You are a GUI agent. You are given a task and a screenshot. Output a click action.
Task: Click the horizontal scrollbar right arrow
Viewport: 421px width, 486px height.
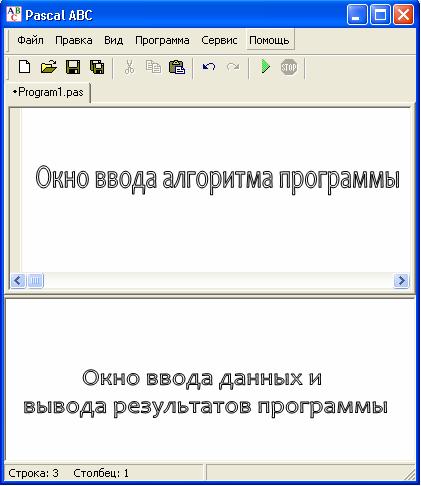pyautogui.click(x=401, y=280)
